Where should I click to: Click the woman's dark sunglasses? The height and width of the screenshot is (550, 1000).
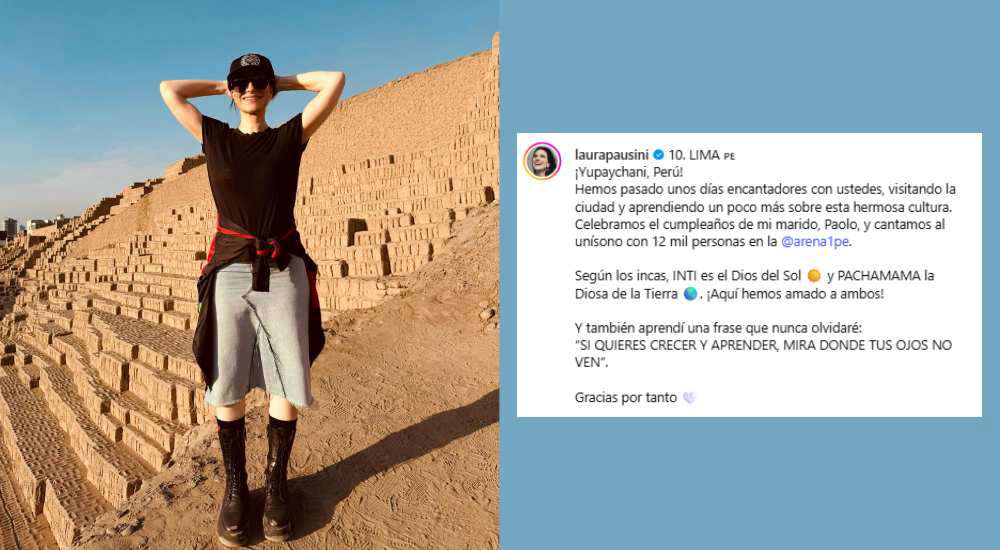click(x=250, y=84)
